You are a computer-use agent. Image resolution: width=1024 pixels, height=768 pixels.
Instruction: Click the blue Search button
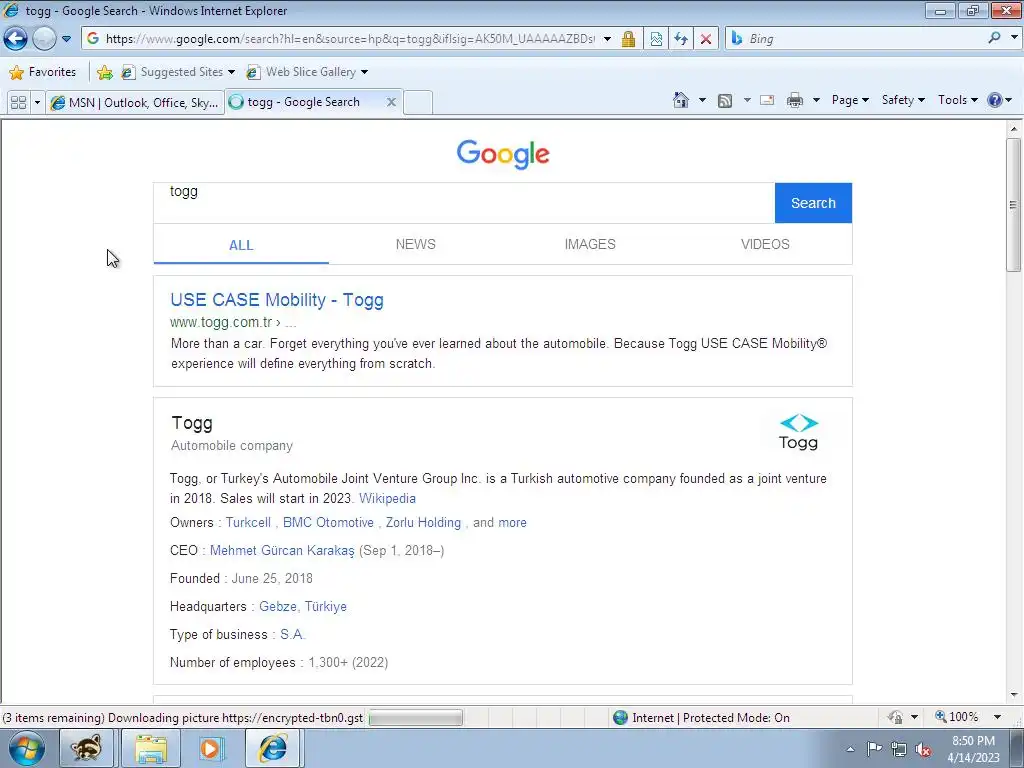click(813, 203)
